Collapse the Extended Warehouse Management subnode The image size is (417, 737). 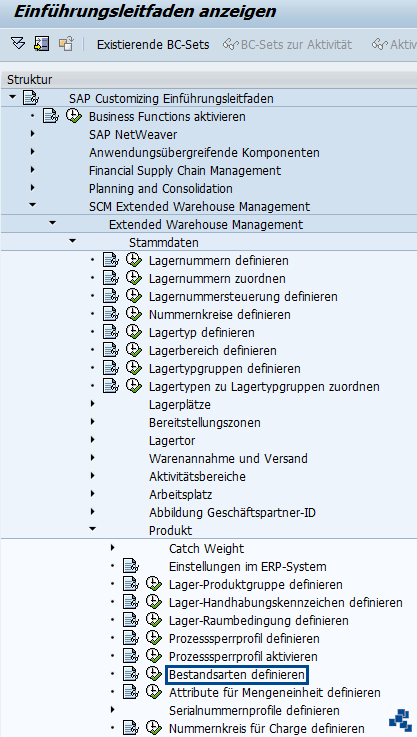pyautogui.click(x=52, y=223)
